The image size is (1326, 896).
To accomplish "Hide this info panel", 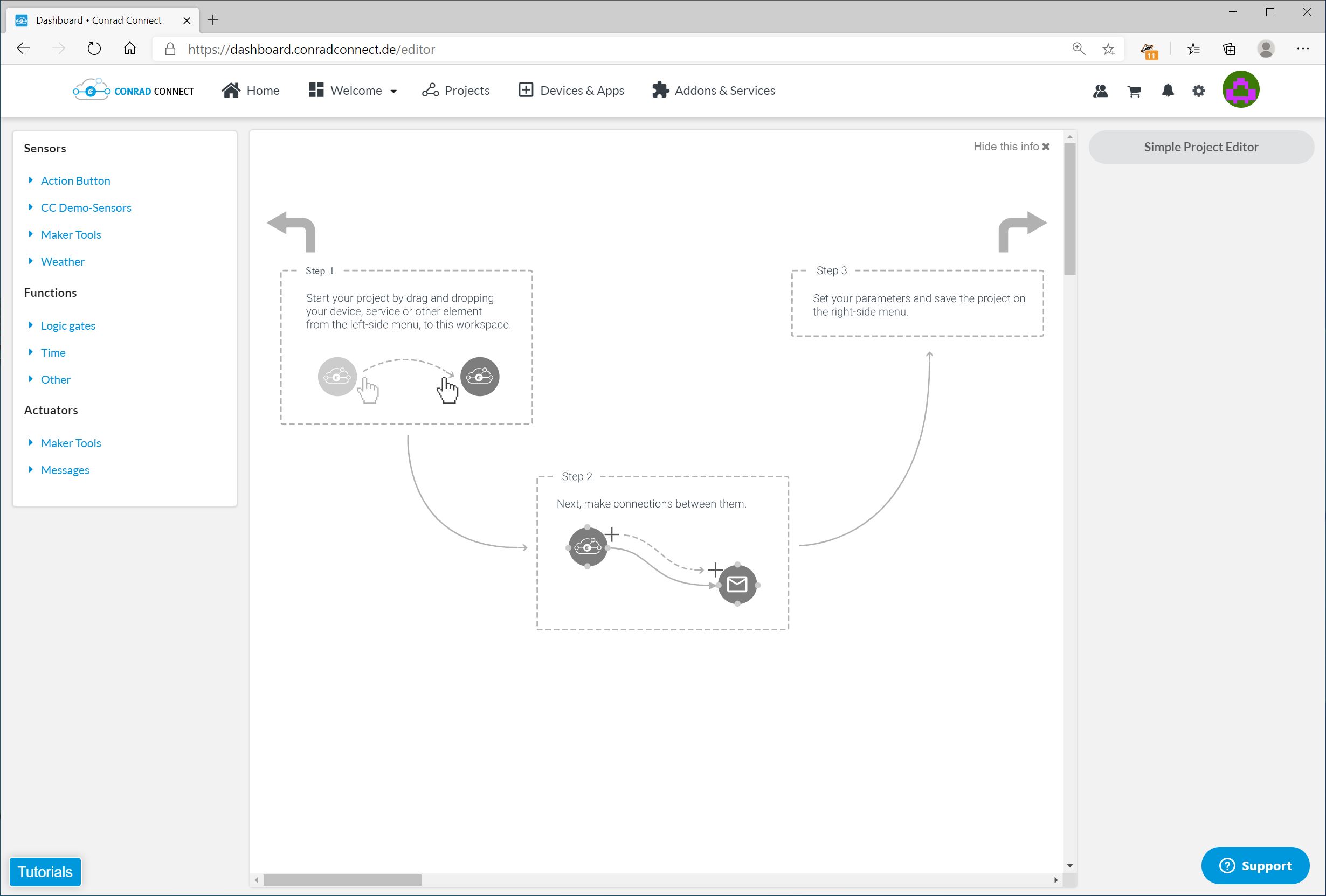I will pos(1011,147).
